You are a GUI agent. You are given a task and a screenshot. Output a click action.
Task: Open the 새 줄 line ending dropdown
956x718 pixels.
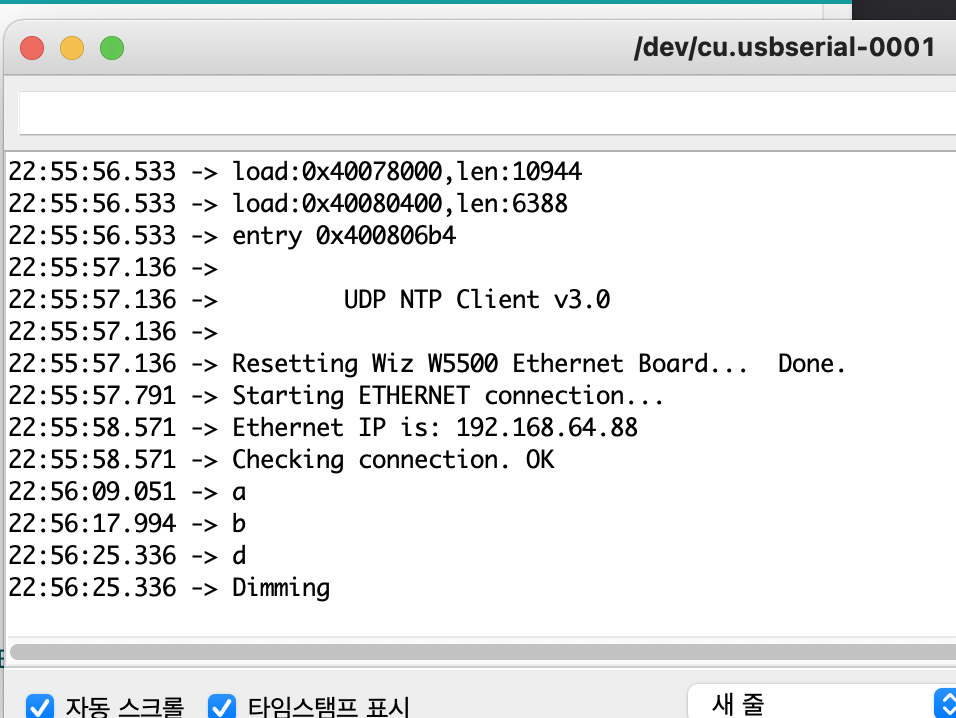click(822, 702)
